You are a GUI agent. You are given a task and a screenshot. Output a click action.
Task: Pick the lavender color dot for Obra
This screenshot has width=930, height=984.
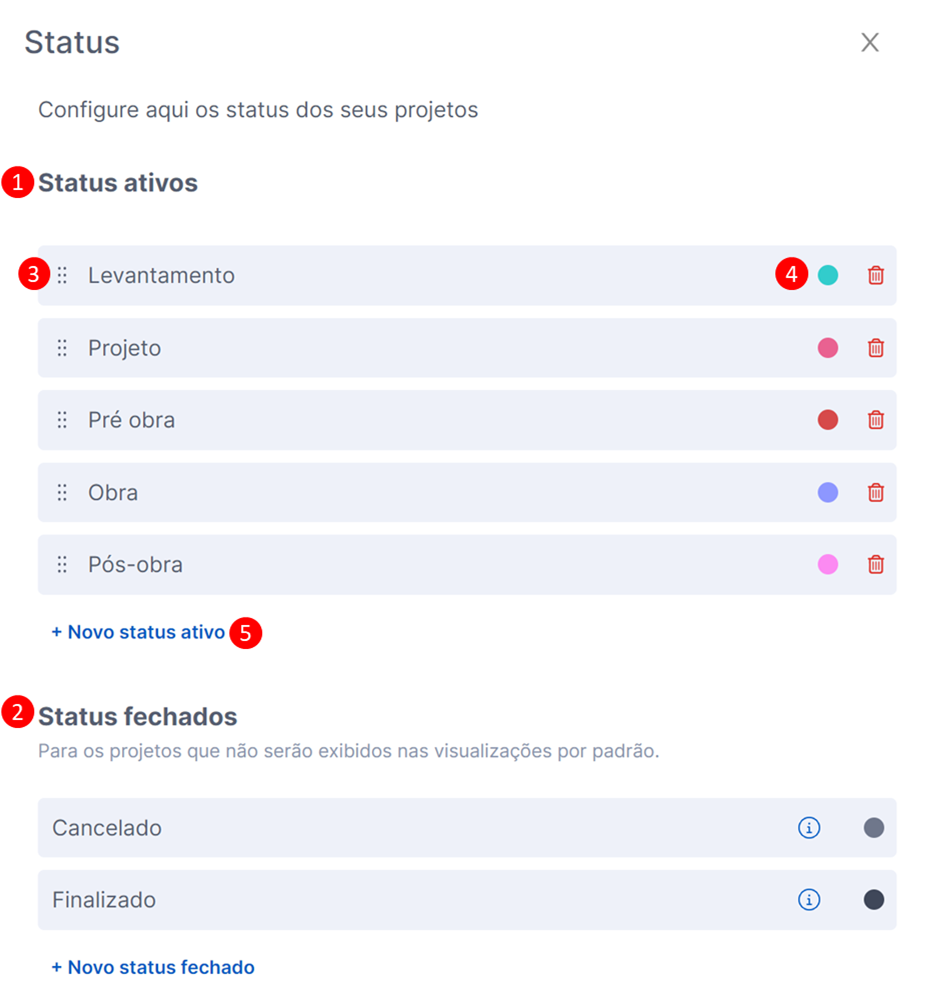(828, 492)
